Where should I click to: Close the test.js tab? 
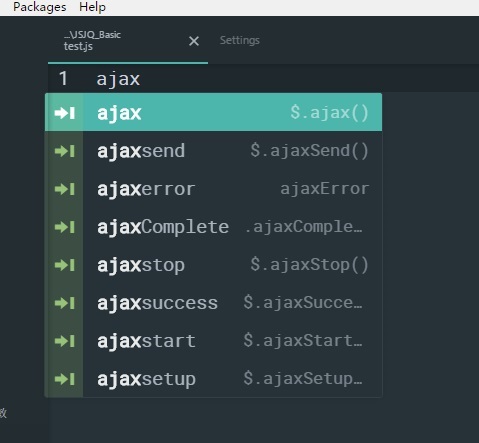point(194,41)
